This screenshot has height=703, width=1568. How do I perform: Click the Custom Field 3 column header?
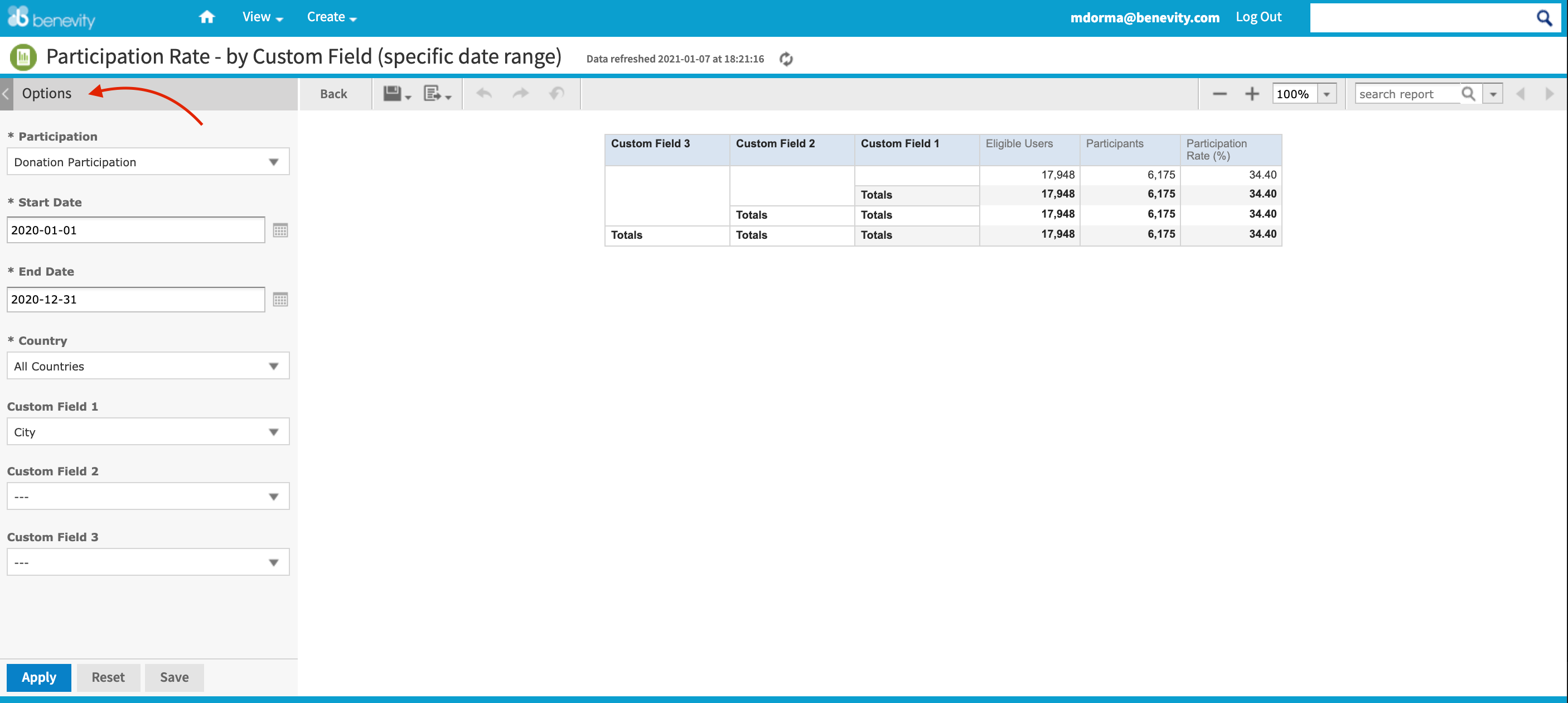coord(667,150)
